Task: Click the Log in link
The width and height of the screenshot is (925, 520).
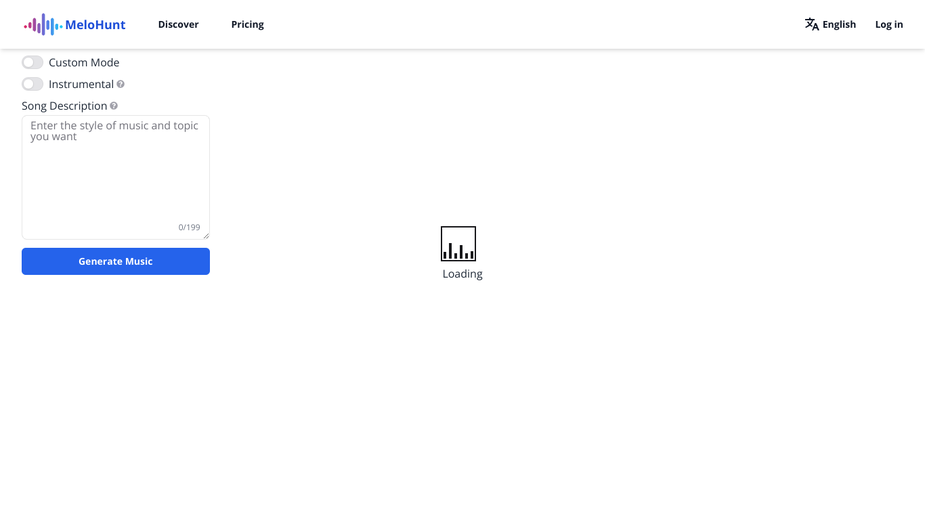Action: [x=888, y=25]
